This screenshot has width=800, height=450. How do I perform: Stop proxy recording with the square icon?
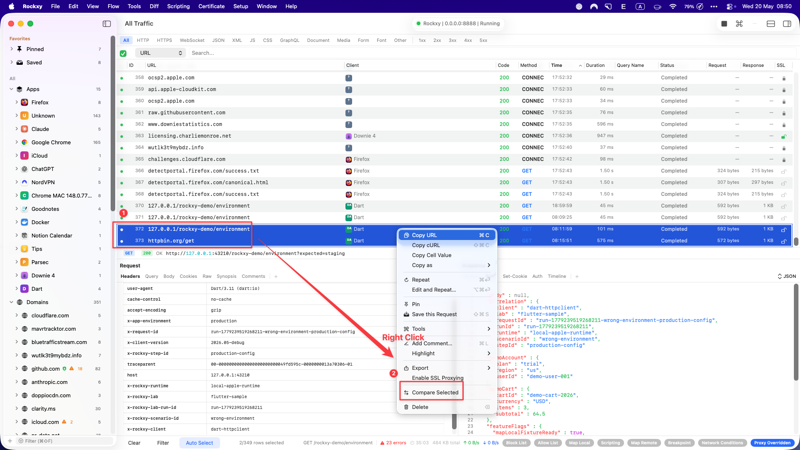[724, 23]
